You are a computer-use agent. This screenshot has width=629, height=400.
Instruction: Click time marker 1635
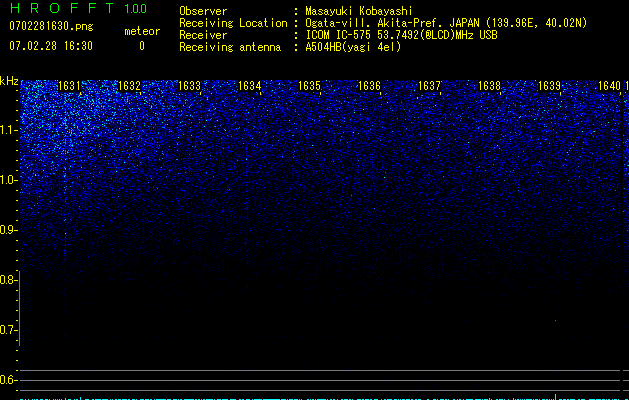[x=309, y=86]
